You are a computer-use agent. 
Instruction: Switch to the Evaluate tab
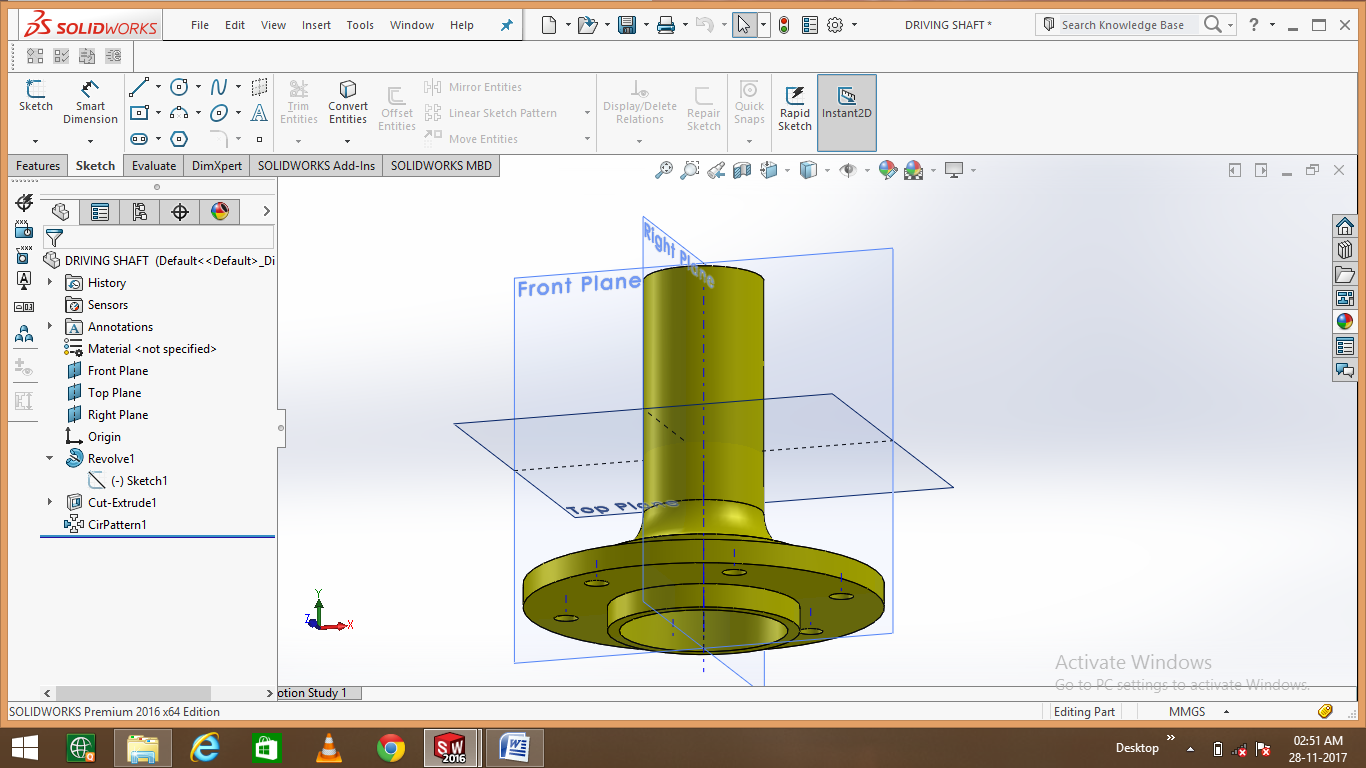(x=153, y=165)
